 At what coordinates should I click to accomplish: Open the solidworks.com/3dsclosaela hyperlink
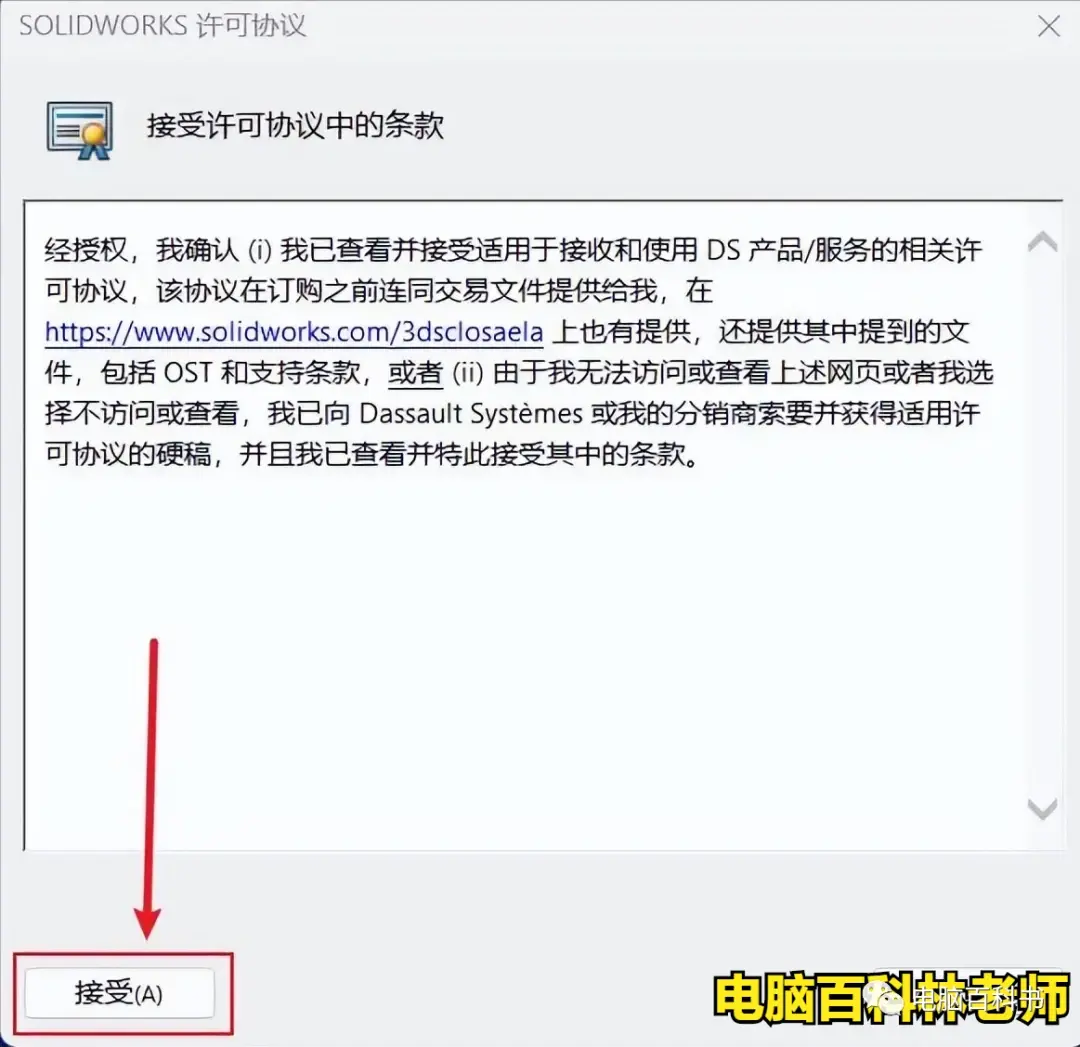pyautogui.click(x=294, y=332)
